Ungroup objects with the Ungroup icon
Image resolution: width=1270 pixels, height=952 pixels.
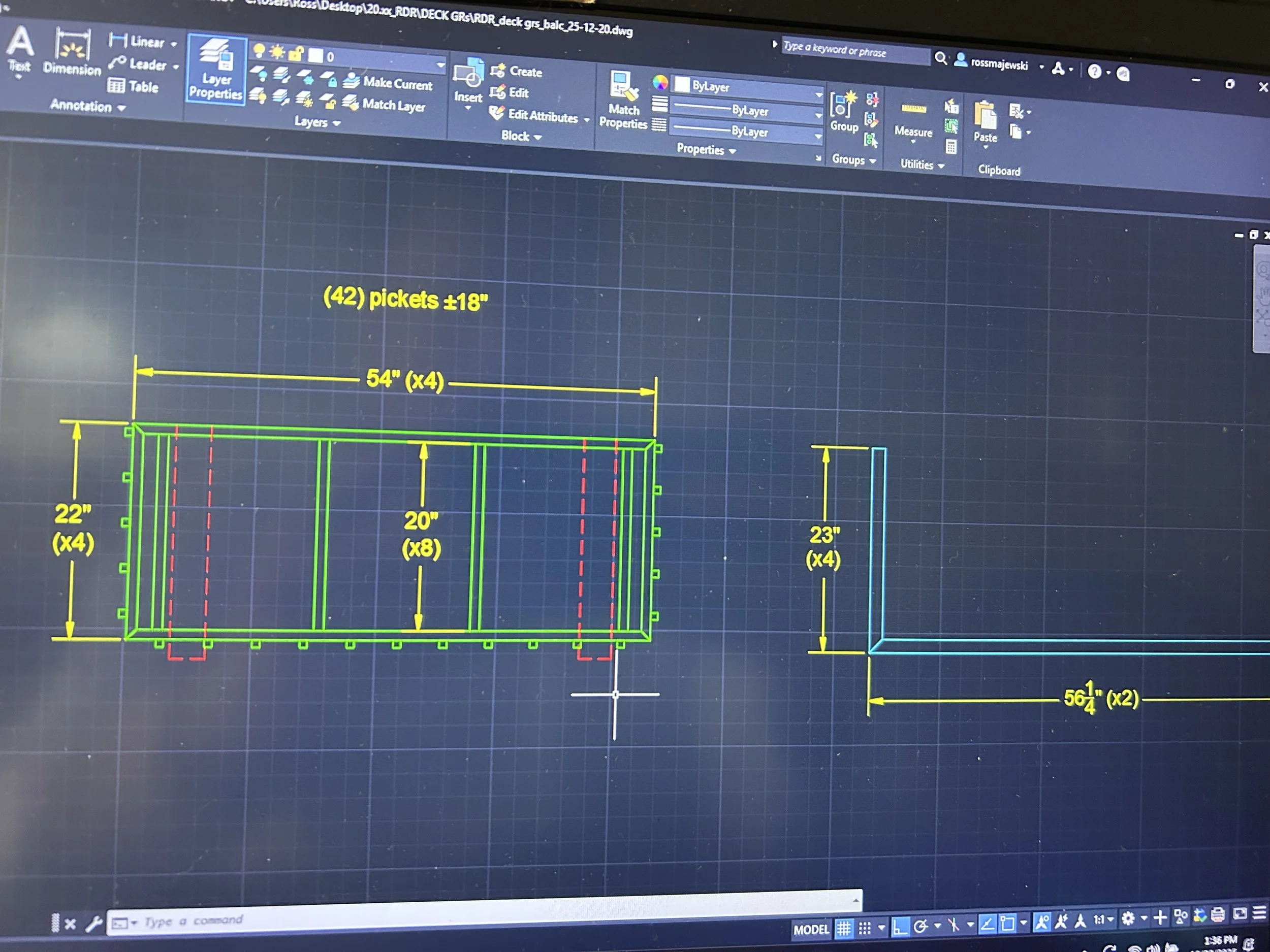[x=872, y=100]
